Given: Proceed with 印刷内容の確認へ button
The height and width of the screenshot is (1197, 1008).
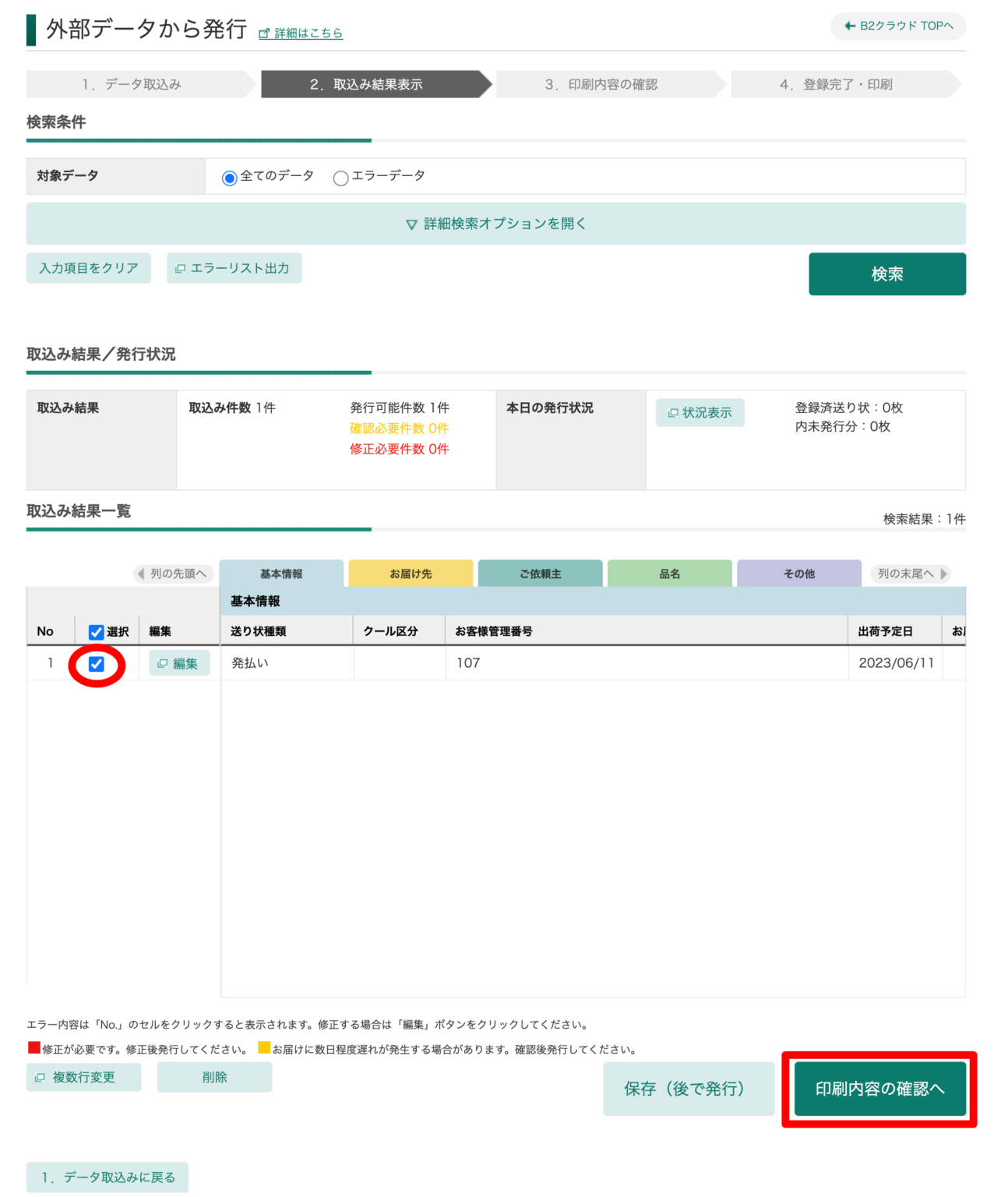Looking at the screenshot, I should (879, 1088).
